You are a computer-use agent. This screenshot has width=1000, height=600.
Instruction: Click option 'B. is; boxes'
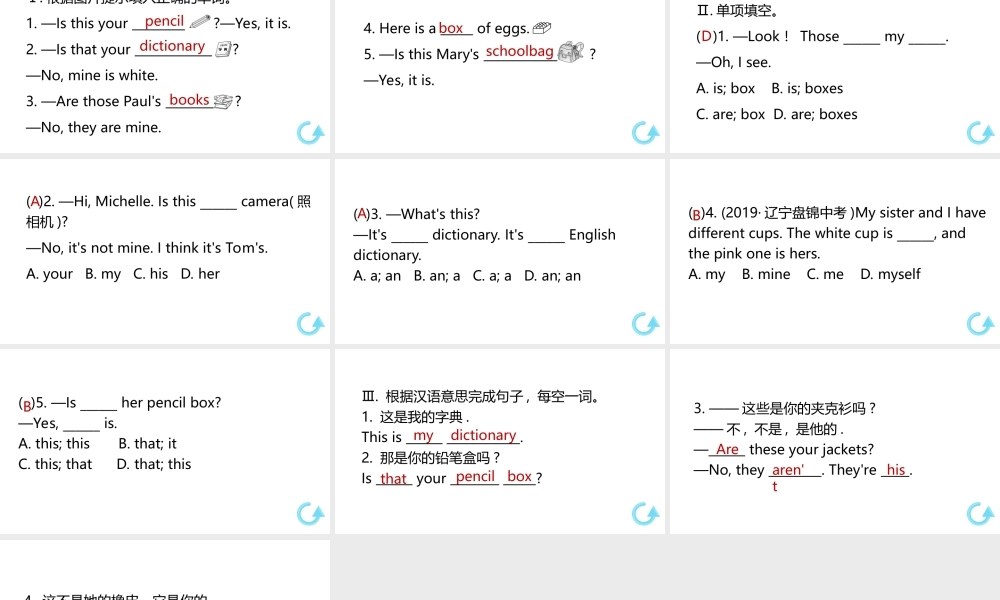[807, 89]
